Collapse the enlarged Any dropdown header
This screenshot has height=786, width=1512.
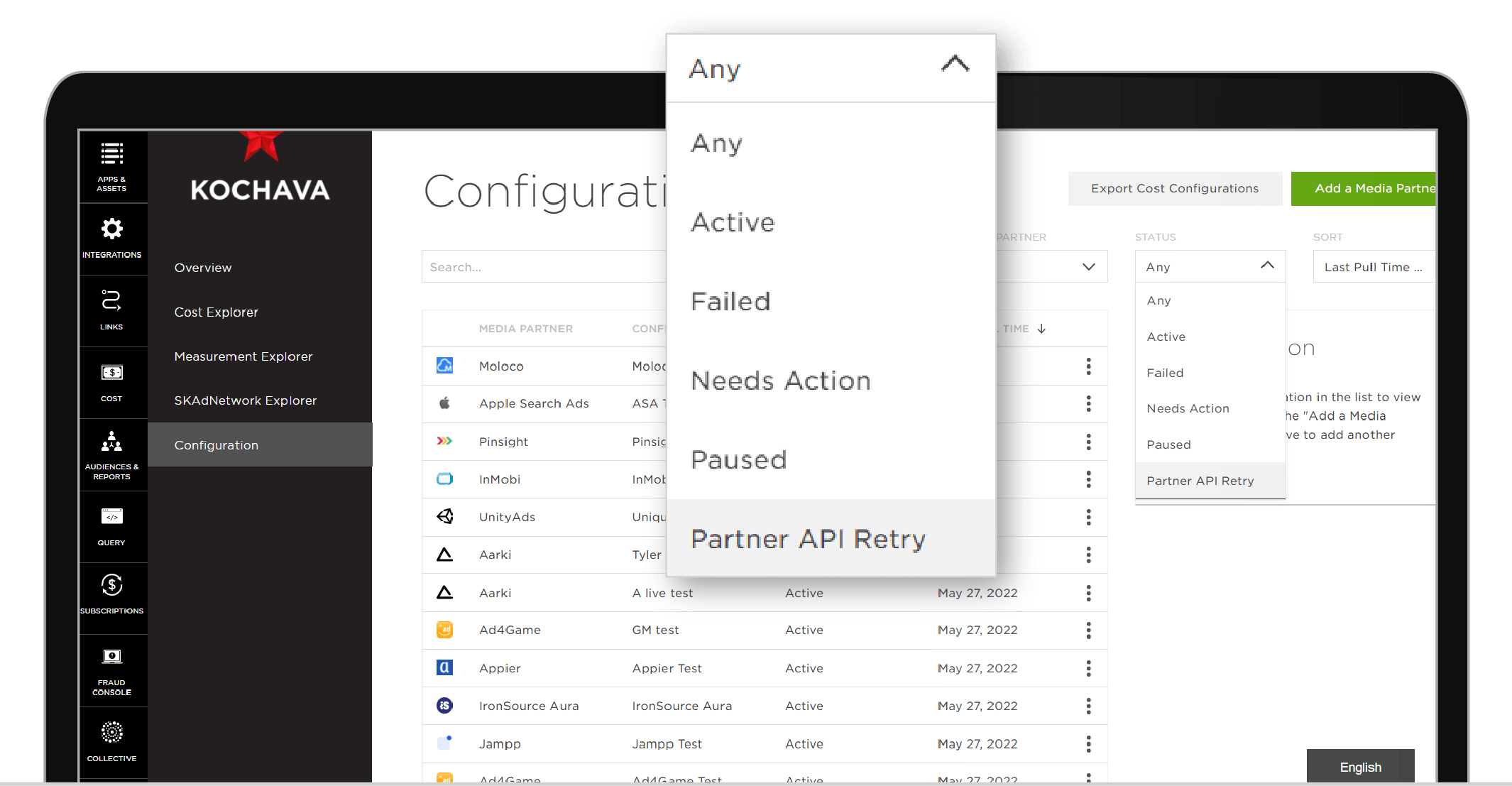(x=831, y=68)
